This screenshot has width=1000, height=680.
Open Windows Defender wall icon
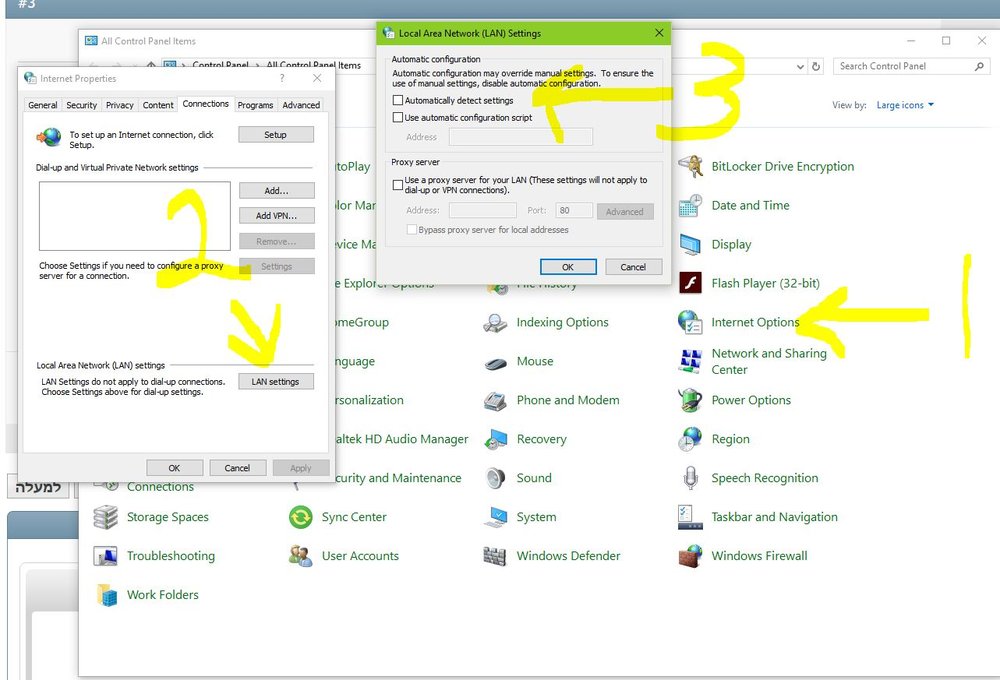(495, 556)
